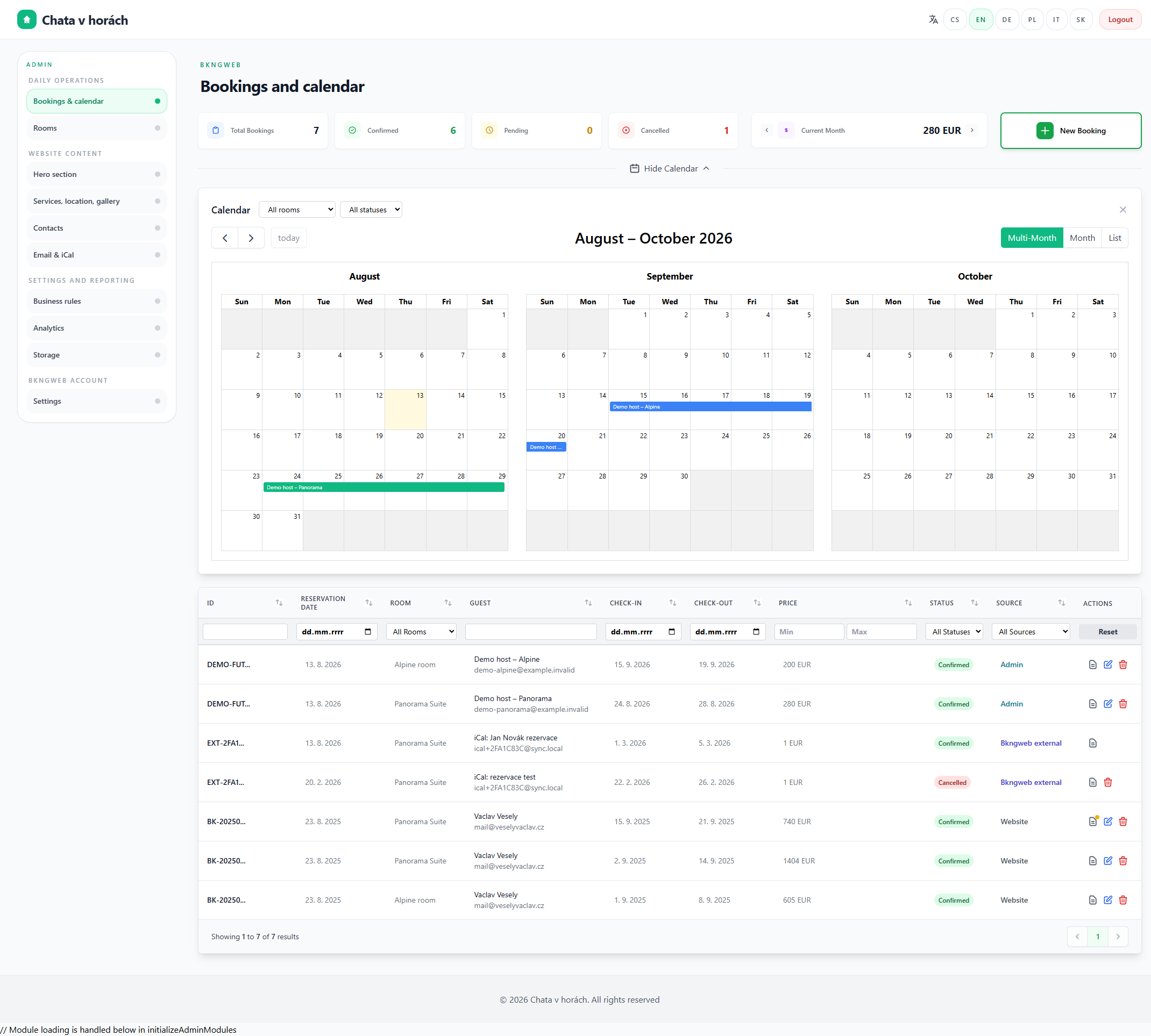Click the Chata v horách home logo icon
The image size is (1151, 1036).
tap(27, 20)
